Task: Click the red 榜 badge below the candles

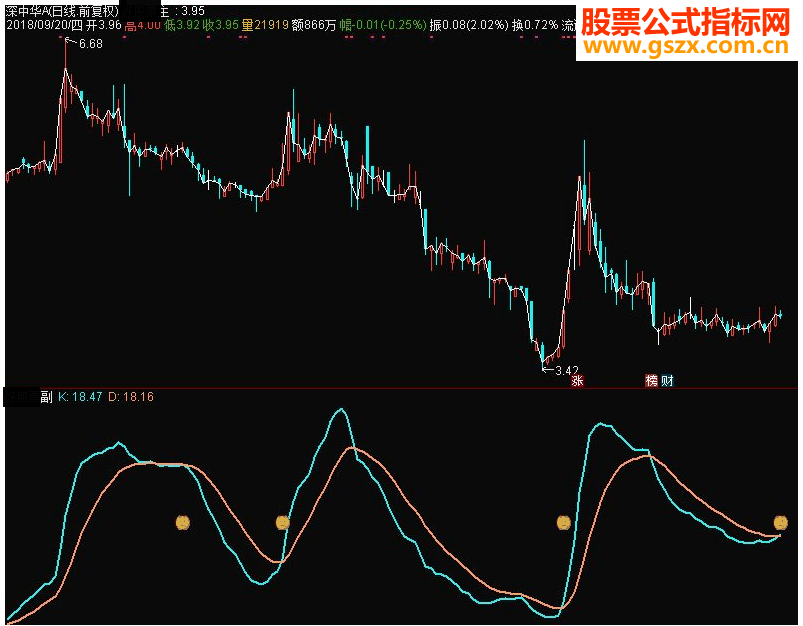Action: coord(651,381)
